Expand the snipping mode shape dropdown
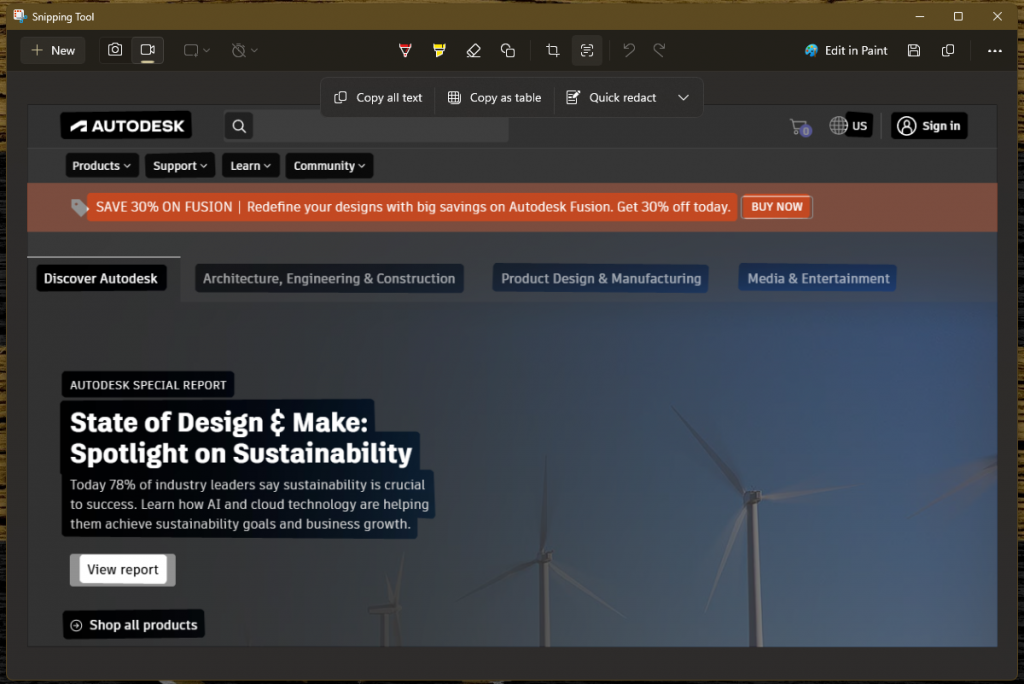 point(197,50)
